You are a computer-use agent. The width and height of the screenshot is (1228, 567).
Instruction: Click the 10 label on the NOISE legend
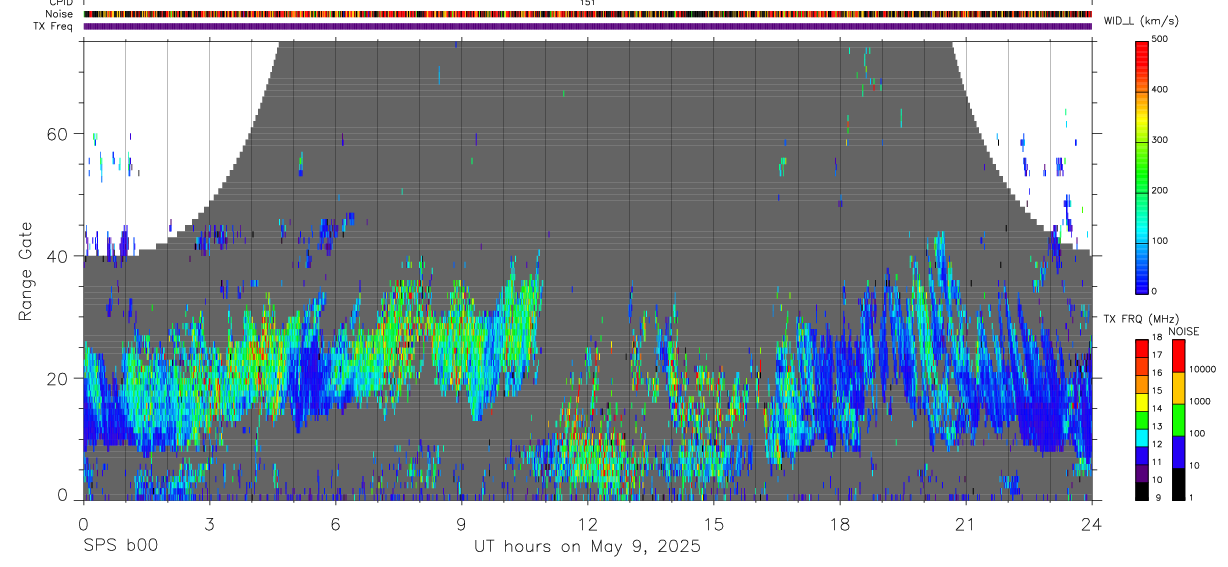[1195, 467]
